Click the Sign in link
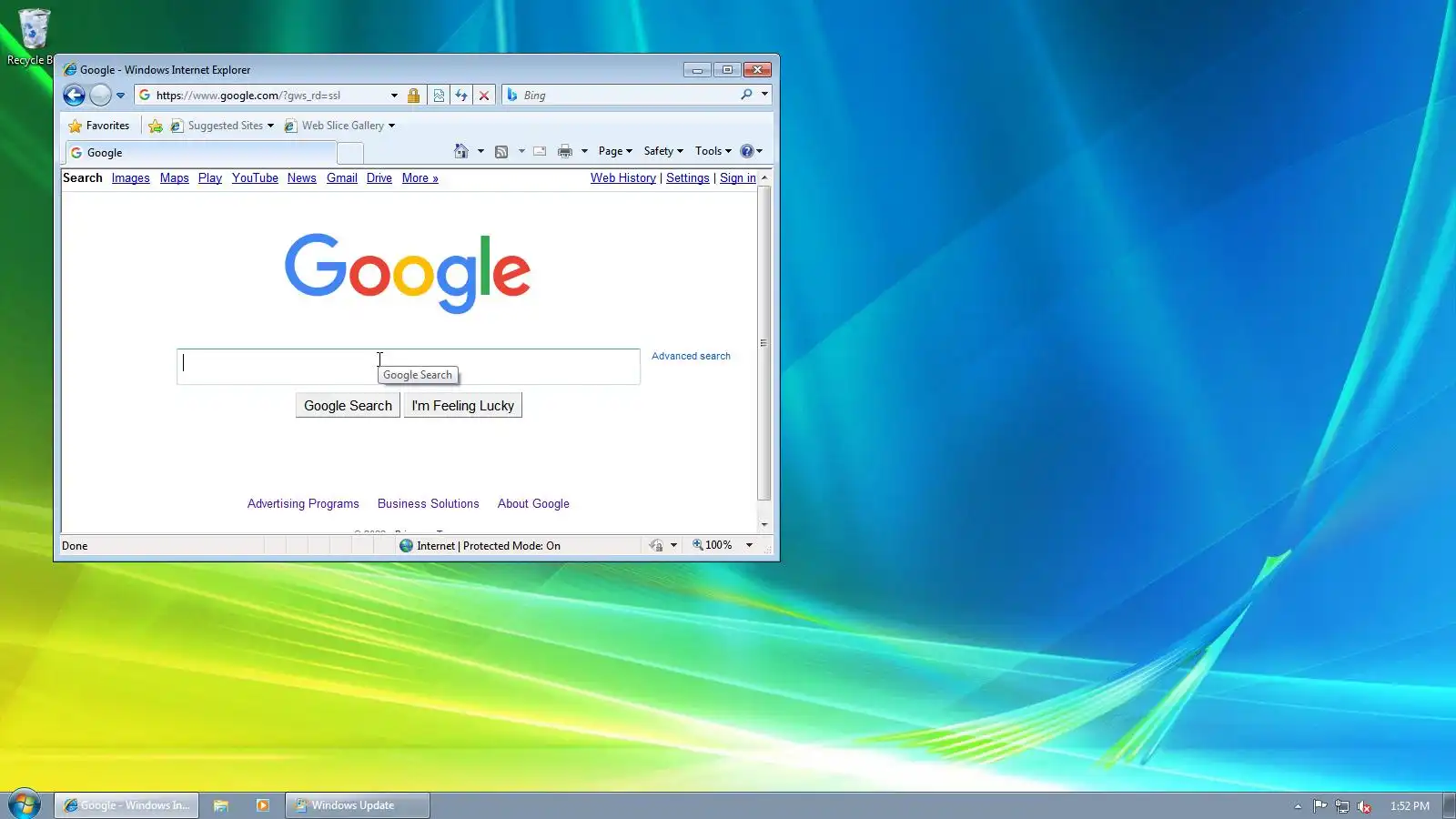 (738, 178)
